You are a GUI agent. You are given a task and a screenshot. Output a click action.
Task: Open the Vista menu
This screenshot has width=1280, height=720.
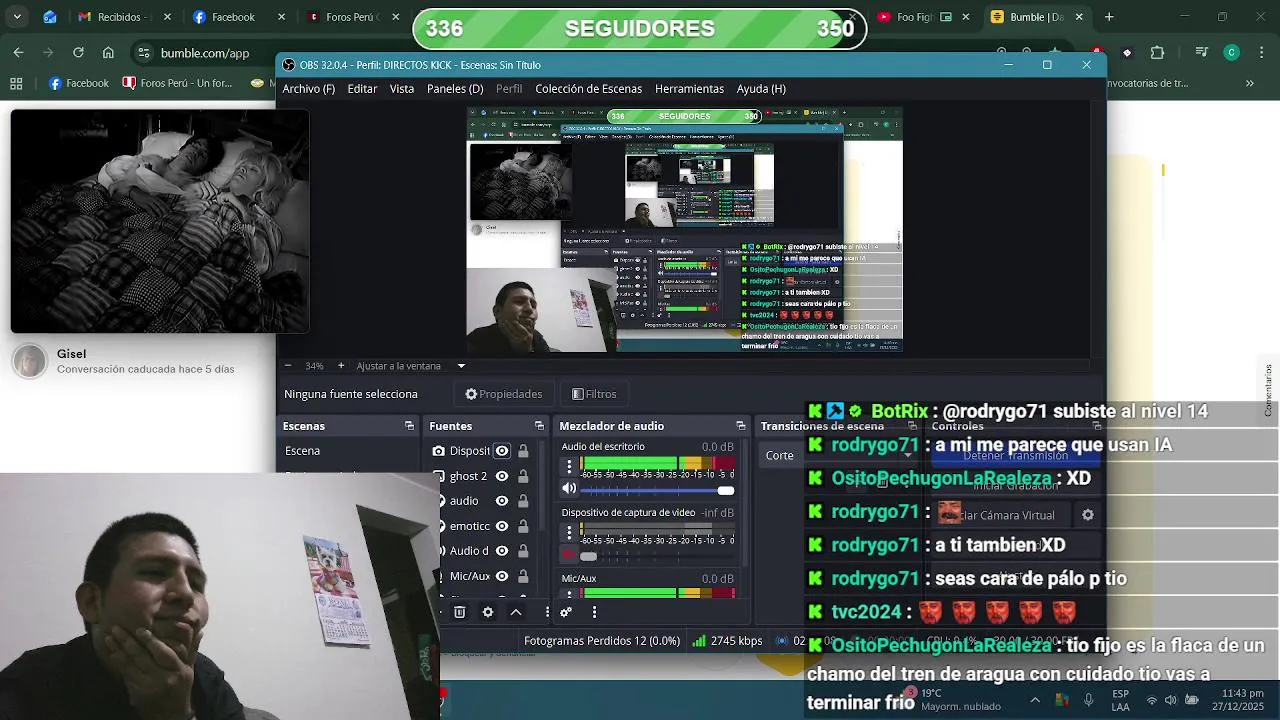(x=402, y=89)
